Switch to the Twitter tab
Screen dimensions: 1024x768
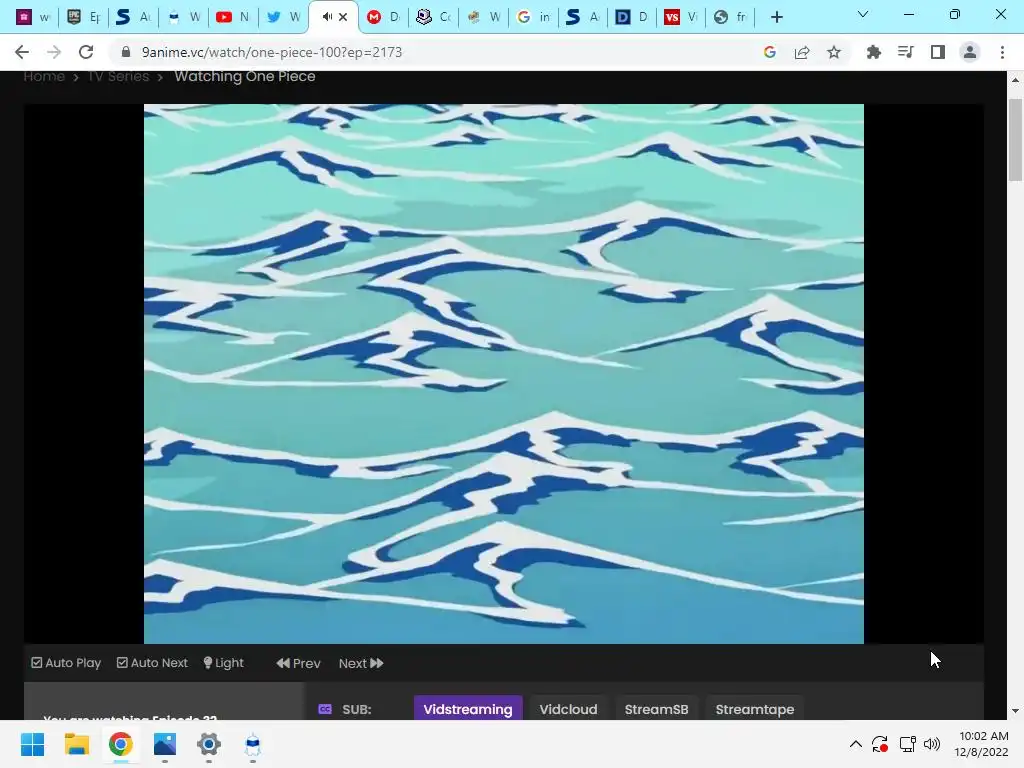283,17
